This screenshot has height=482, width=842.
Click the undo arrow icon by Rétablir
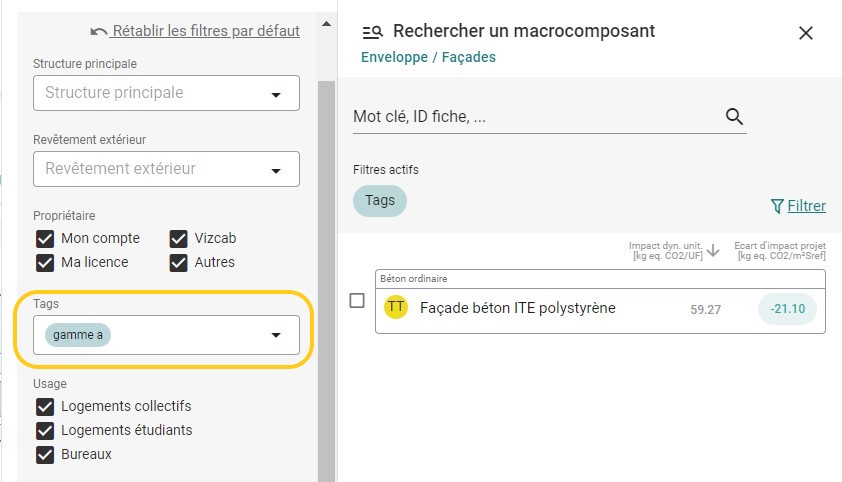(98, 32)
